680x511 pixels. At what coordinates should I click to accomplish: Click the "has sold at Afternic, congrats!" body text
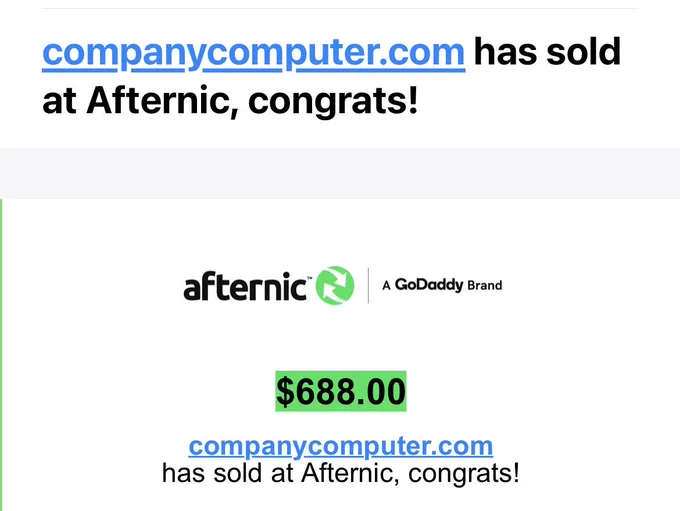341,473
